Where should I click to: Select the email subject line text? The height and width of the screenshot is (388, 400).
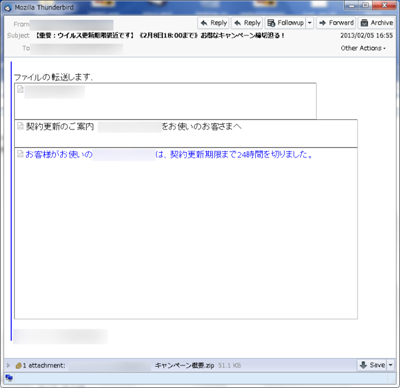pyautogui.click(x=160, y=35)
